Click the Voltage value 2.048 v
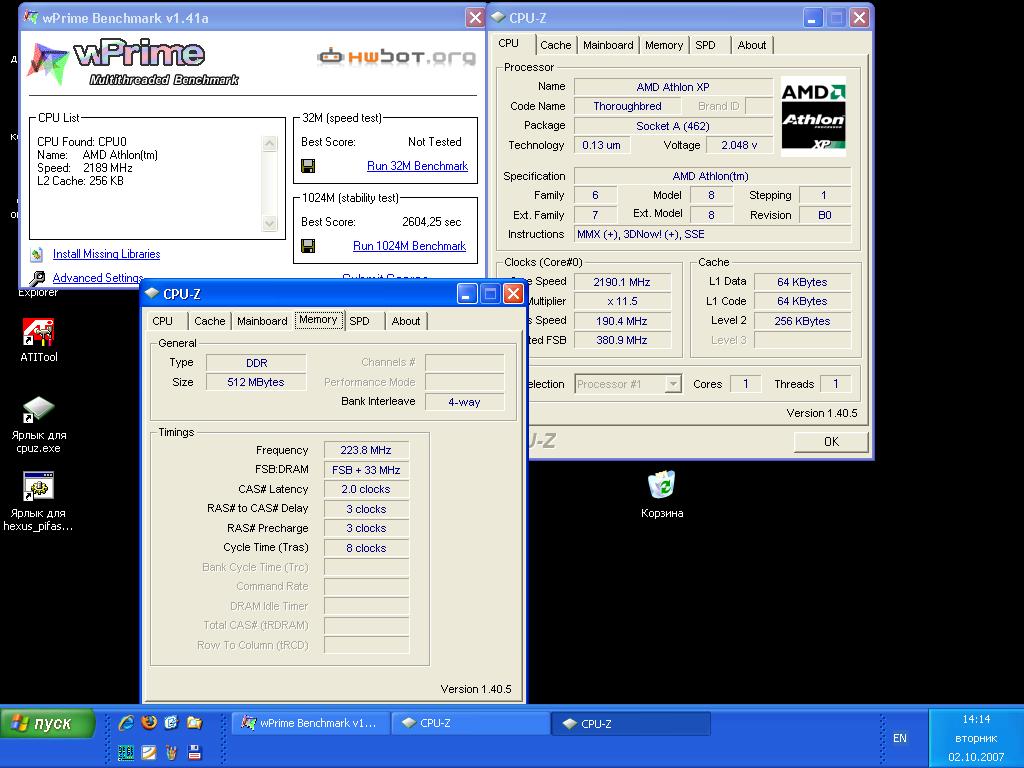The width and height of the screenshot is (1024, 768). 739,145
